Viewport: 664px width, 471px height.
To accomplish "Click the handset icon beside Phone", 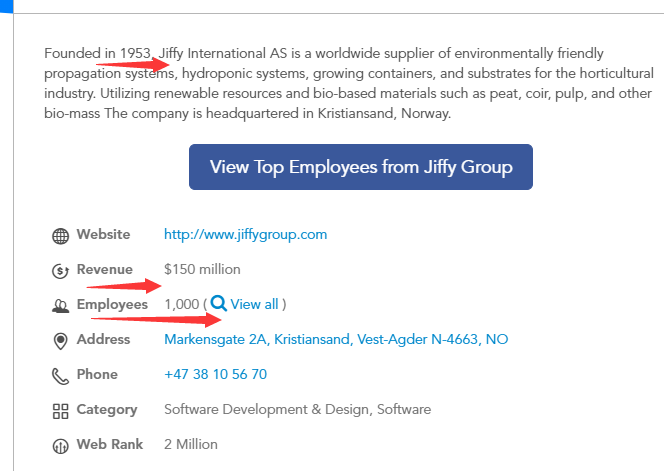I will pyautogui.click(x=61, y=376).
